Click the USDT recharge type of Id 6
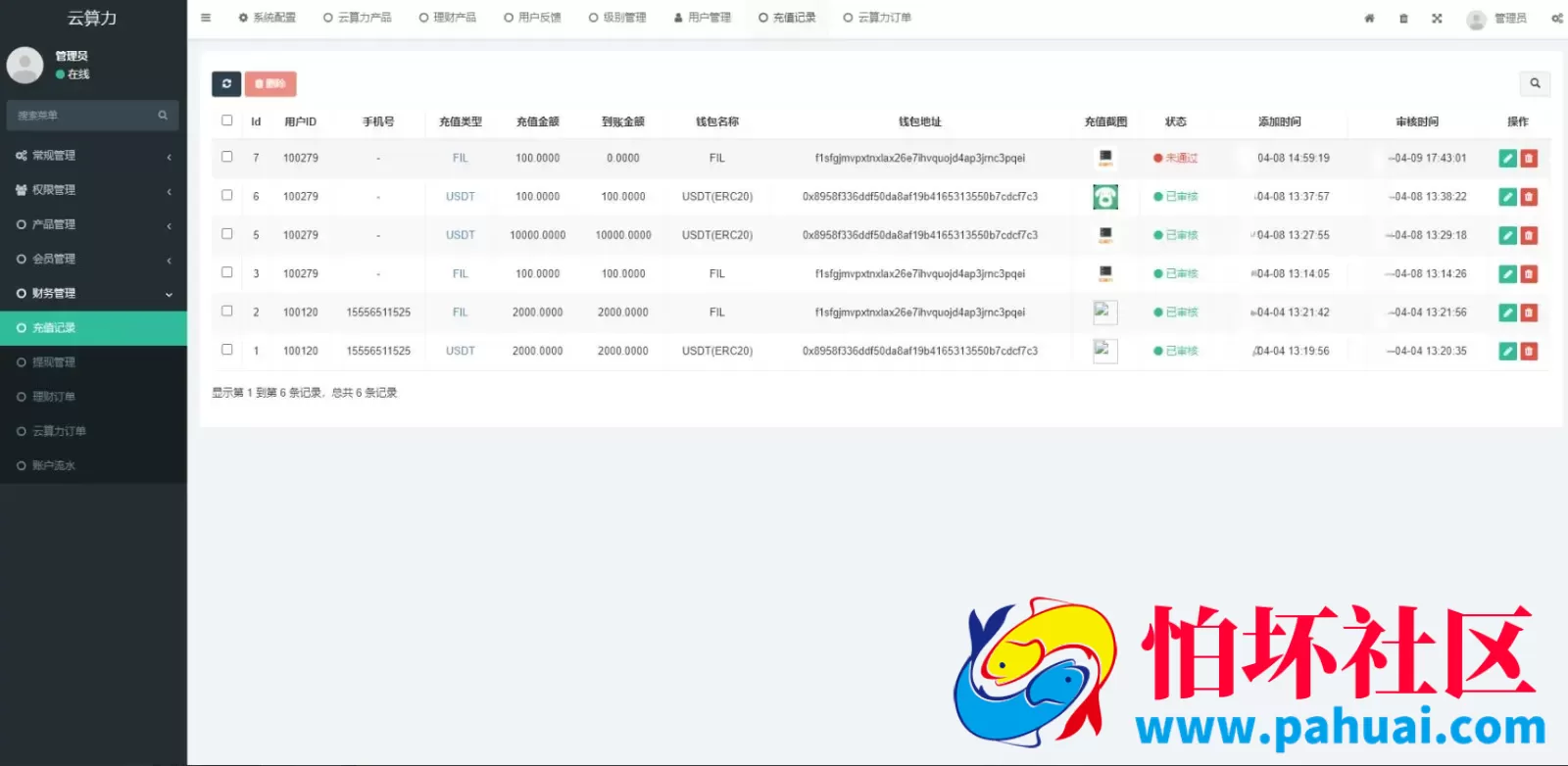 pos(460,197)
